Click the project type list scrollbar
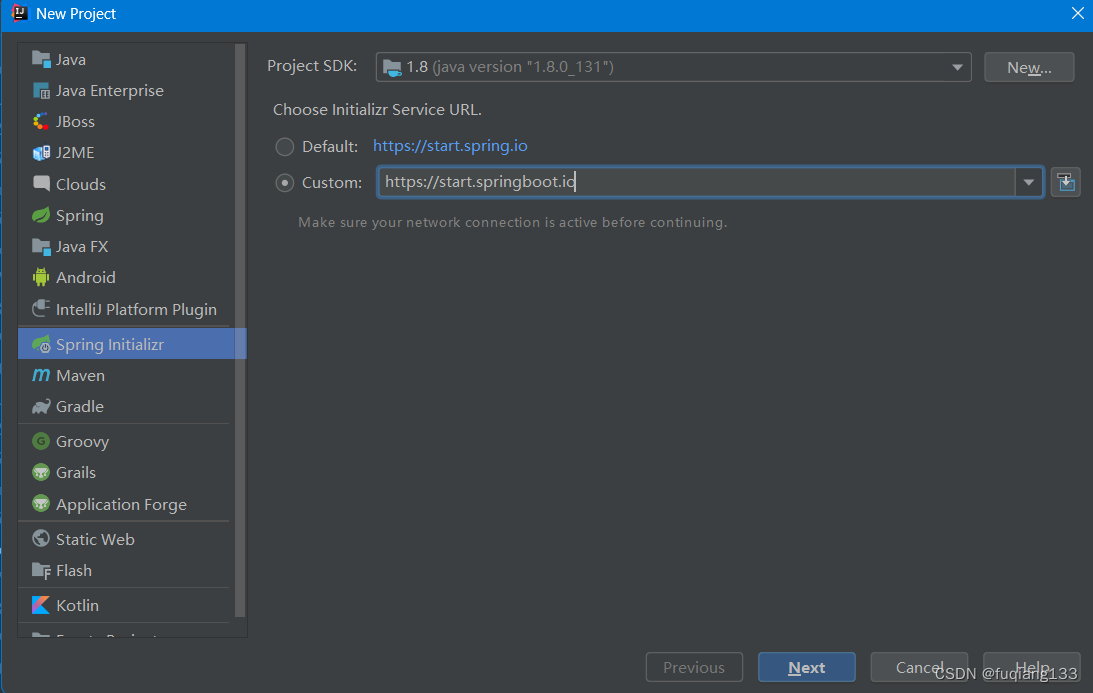This screenshot has height=693, width=1093. (x=240, y=330)
